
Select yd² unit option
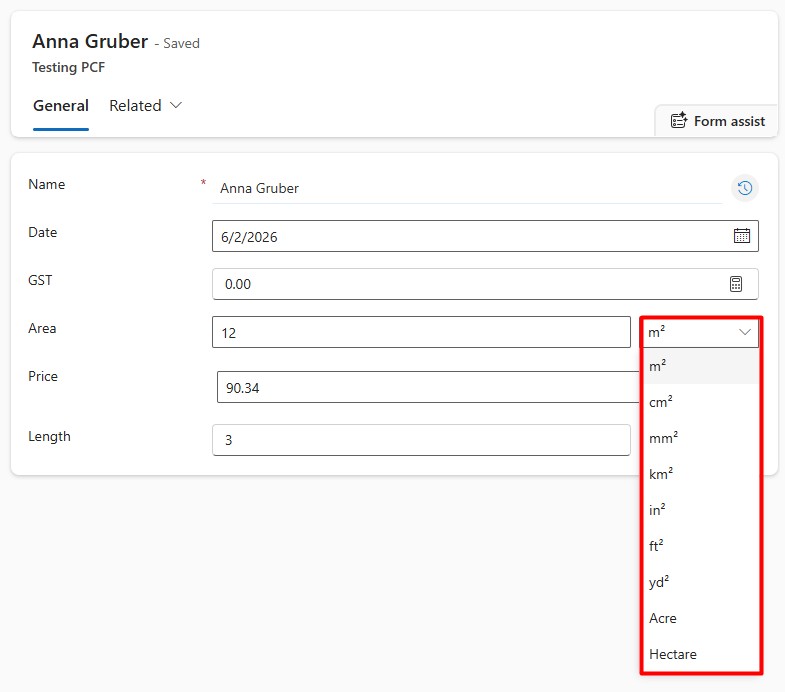[700, 582]
